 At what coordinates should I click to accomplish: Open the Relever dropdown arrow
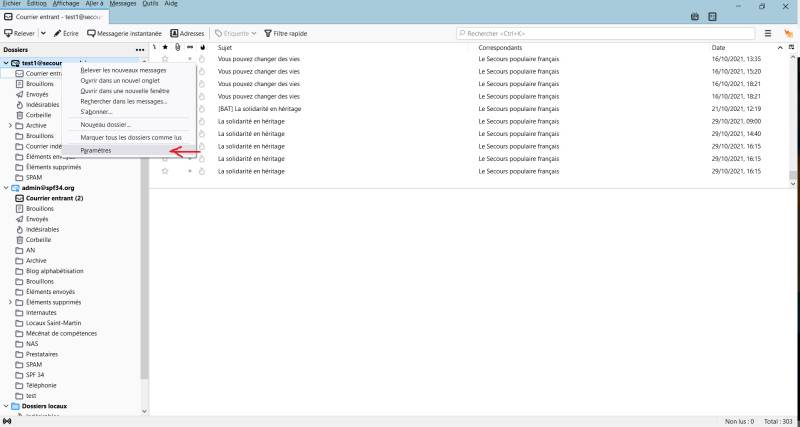pyautogui.click(x=43, y=33)
